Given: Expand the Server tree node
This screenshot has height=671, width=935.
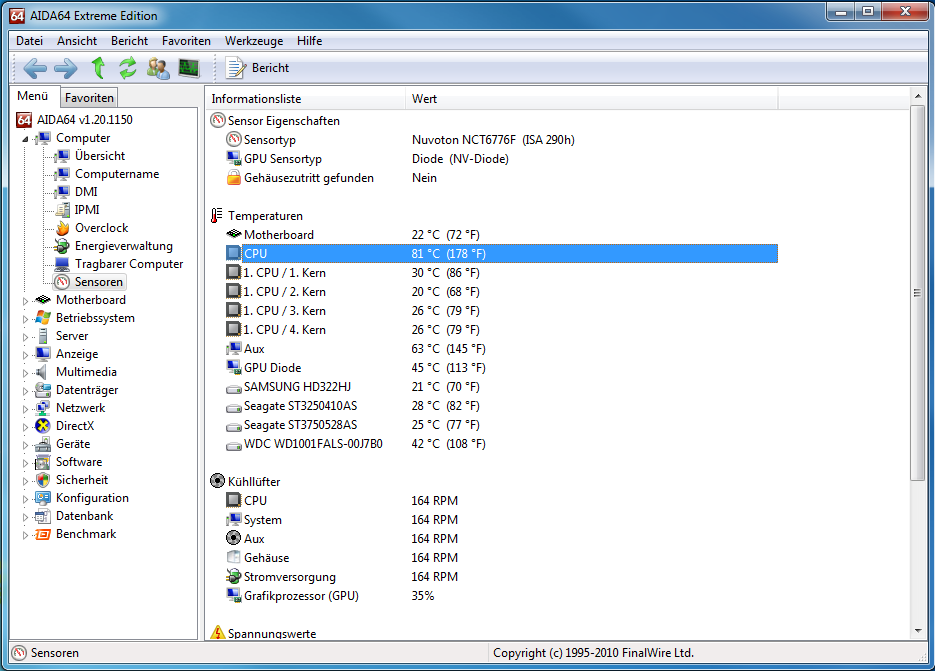Looking at the screenshot, I should point(25,336).
